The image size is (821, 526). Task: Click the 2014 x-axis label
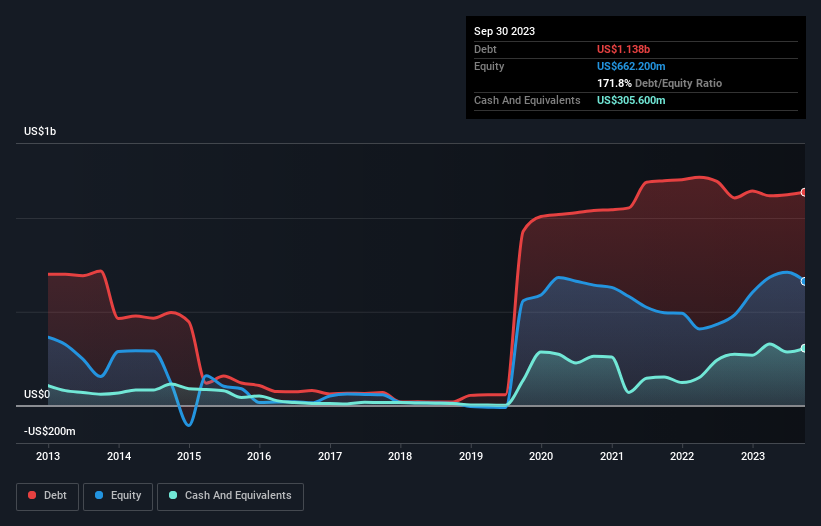119,456
